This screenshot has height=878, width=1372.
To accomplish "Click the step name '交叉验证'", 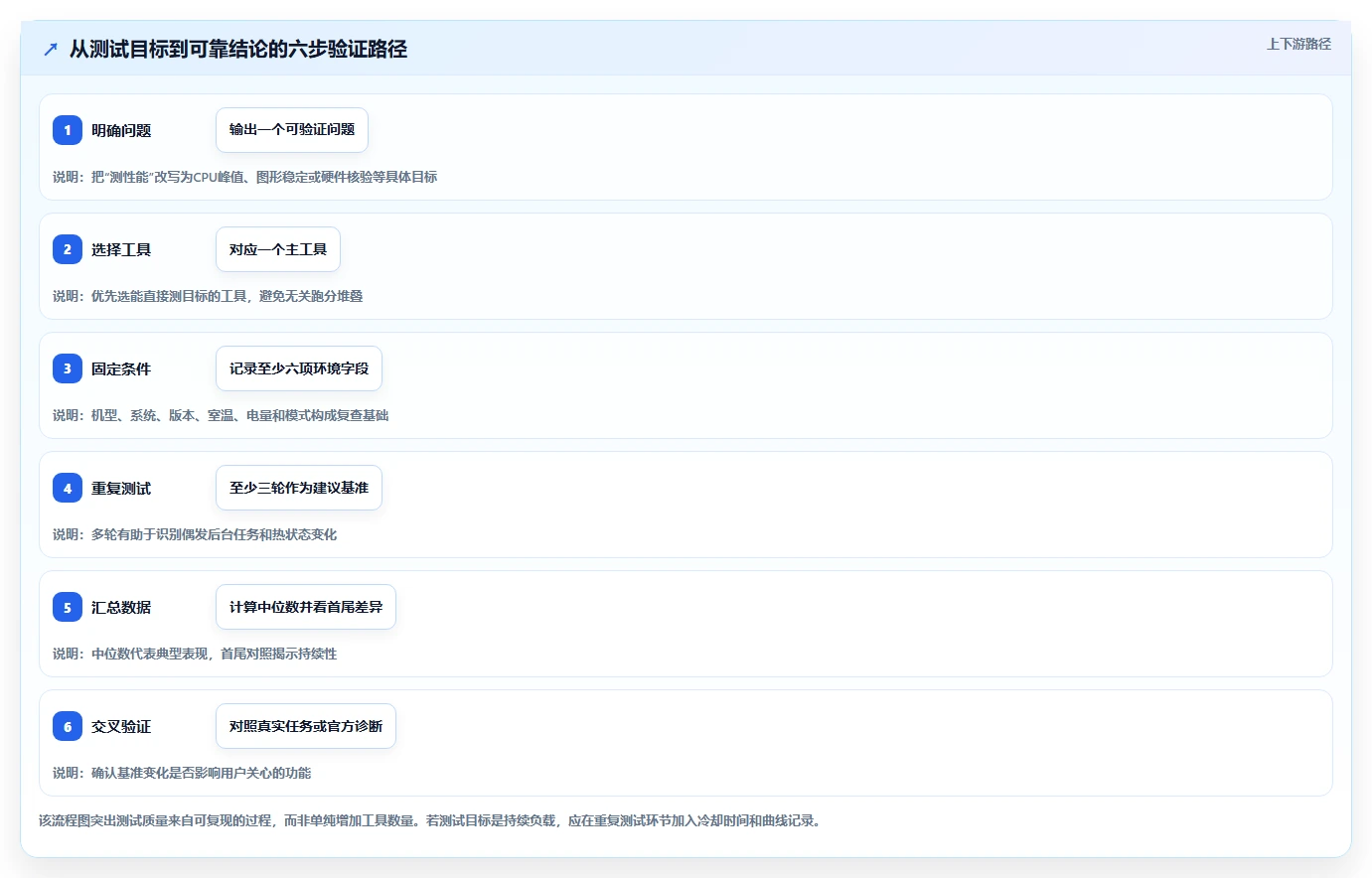I will pos(121,726).
